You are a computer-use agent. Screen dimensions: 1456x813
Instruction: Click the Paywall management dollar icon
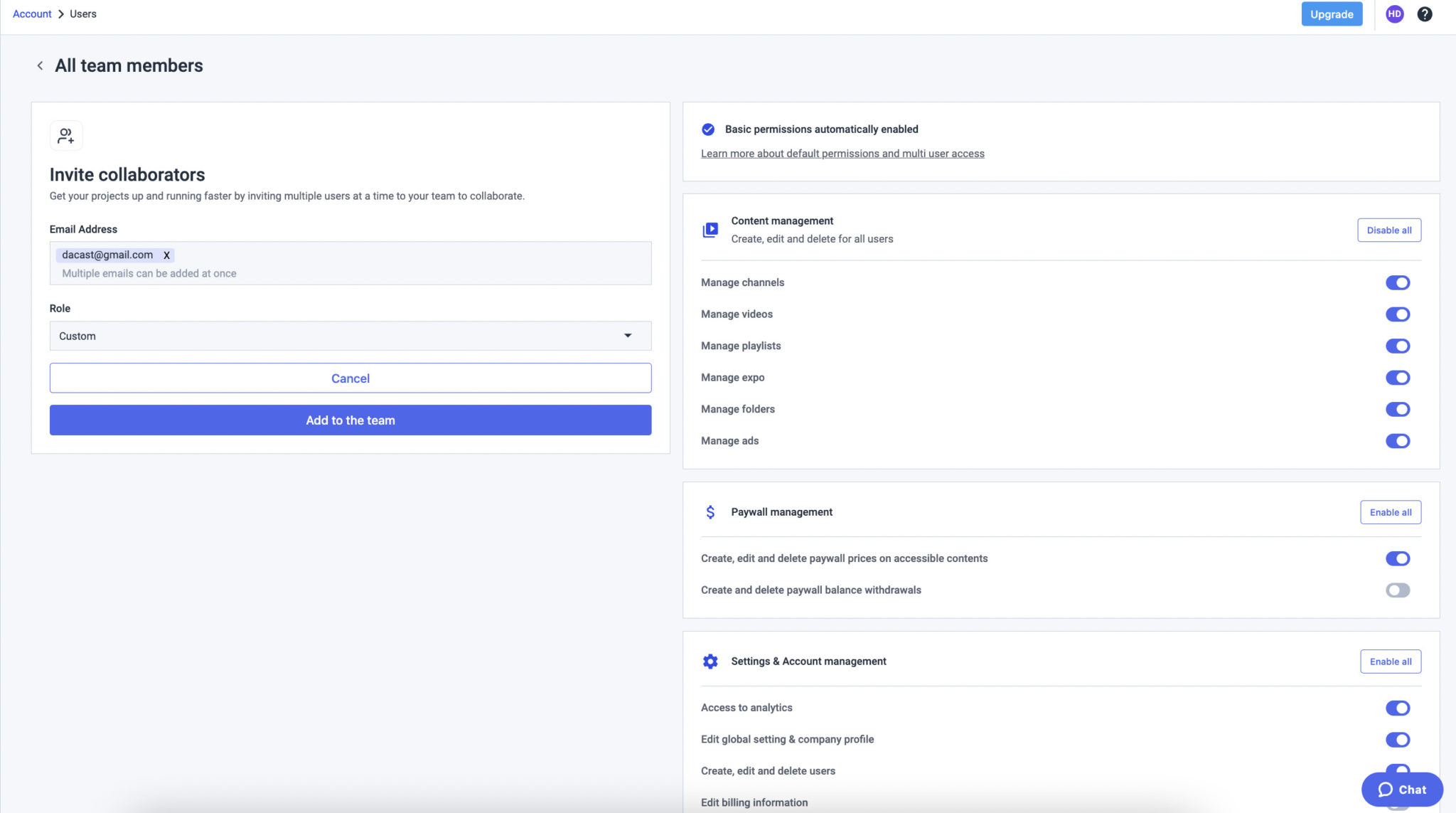point(710,512)
